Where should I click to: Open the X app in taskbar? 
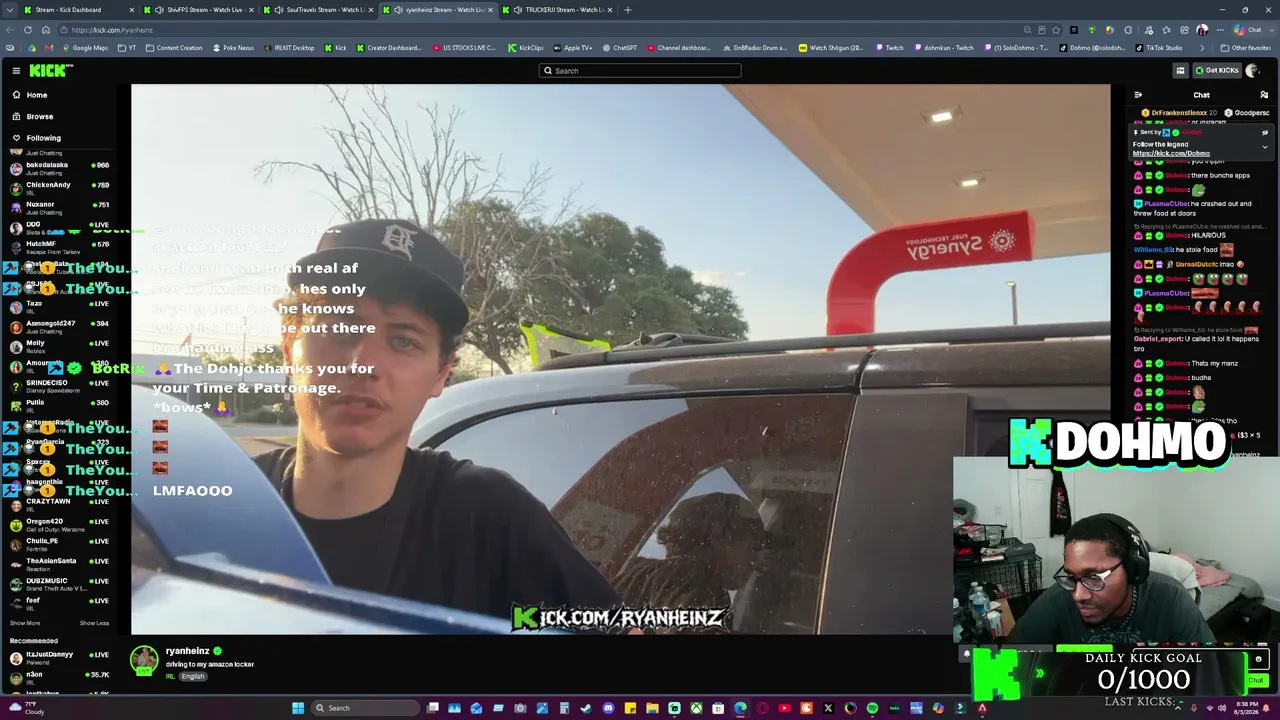[x=828, y=708]
